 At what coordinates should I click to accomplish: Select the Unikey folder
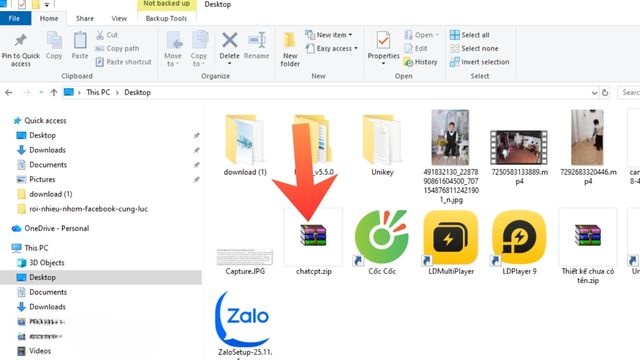382,145
